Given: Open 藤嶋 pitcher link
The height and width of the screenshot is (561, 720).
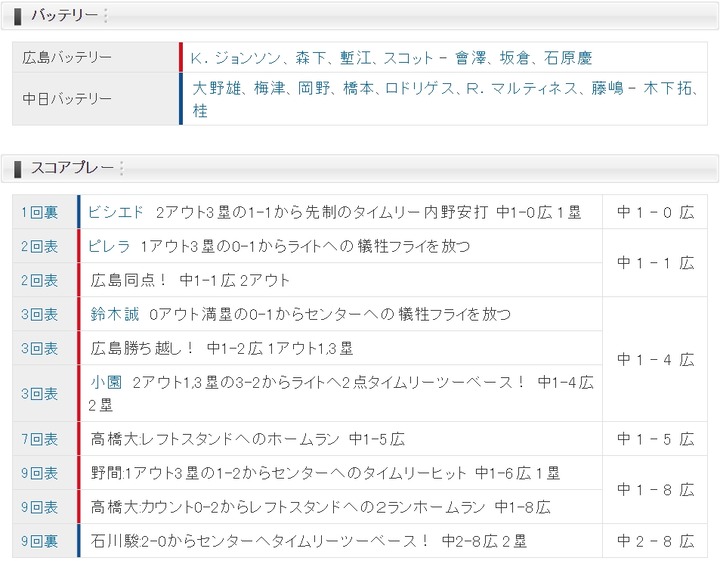Looking at the screenshot, I should pos(607,88).
